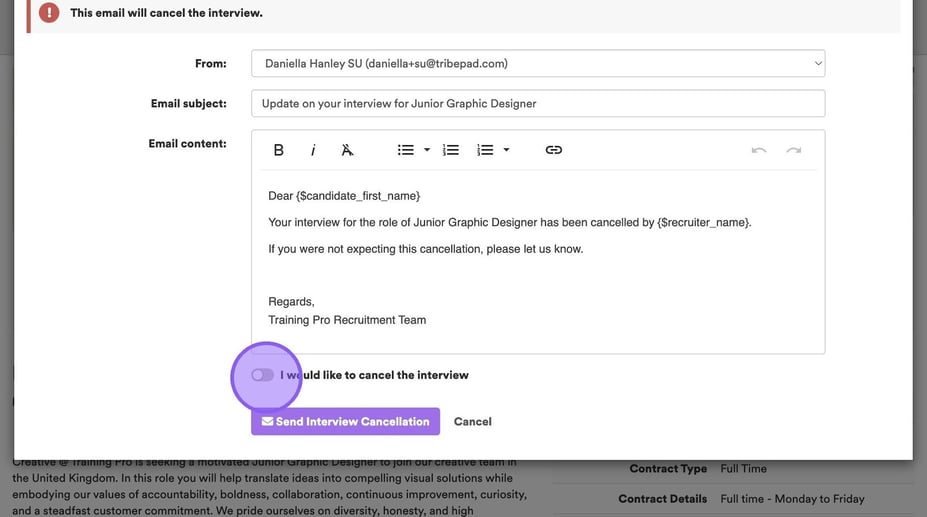Place cursor on 'Training Pro Recruitment Team' signature
Image resolution: width=927 pixels, height=517 pixels.
click(347, 320)
